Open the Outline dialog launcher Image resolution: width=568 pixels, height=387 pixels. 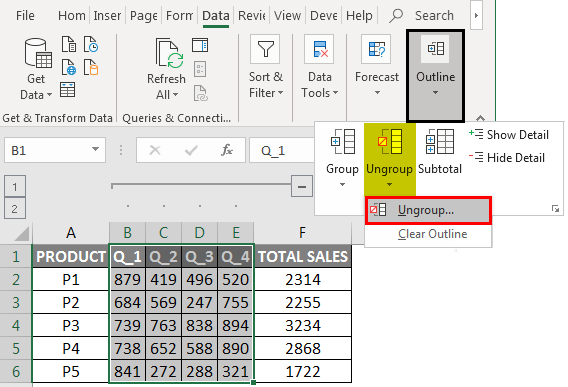click(555, 208)
